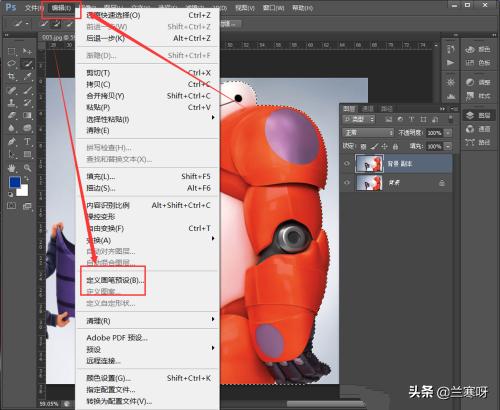Viewport: 500px width, 410px height.
Task: Select the Clone Stamp tool
Action: 11,102
